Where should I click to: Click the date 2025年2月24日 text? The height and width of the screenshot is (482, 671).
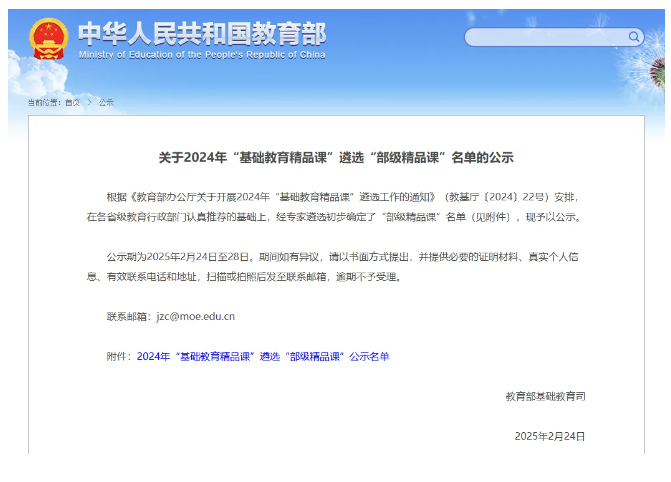pos(549,436)
